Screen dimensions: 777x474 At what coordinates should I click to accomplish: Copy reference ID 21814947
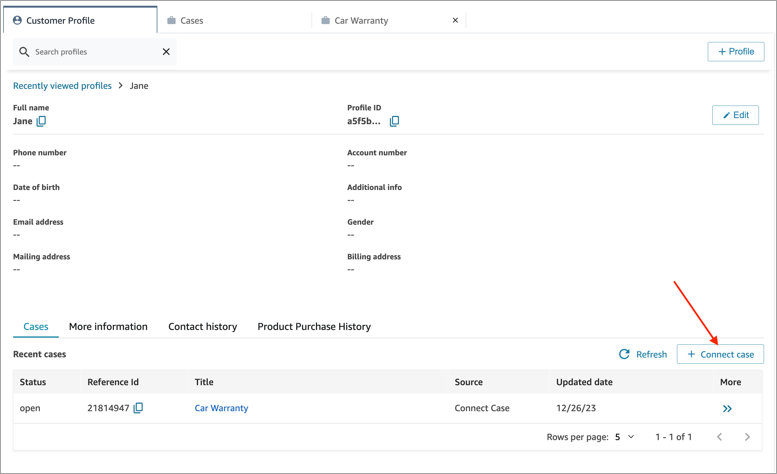point(138,408)
